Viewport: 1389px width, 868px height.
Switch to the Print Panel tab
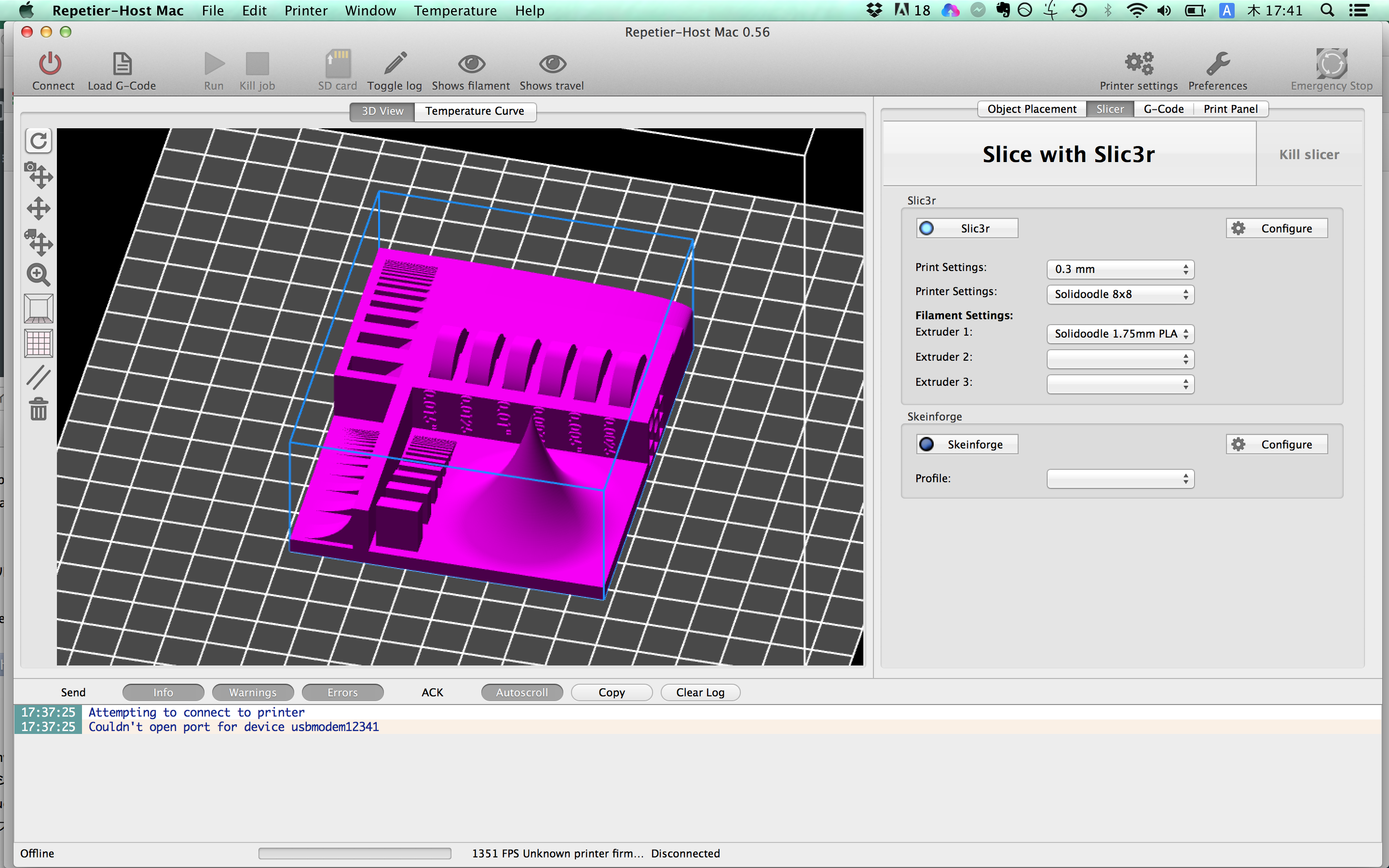coord(1231,109)
